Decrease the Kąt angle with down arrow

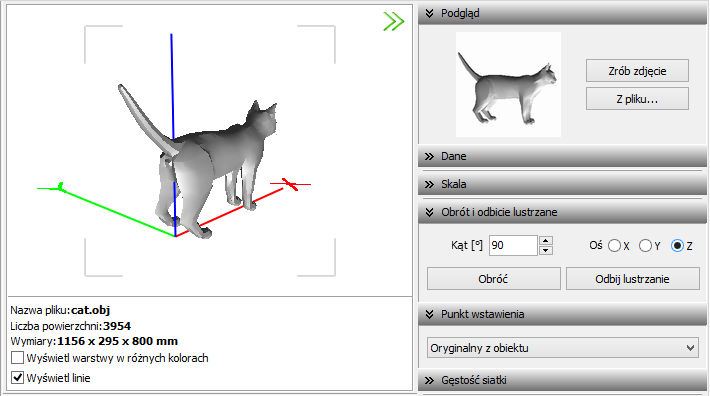click(x=546, y=250)
